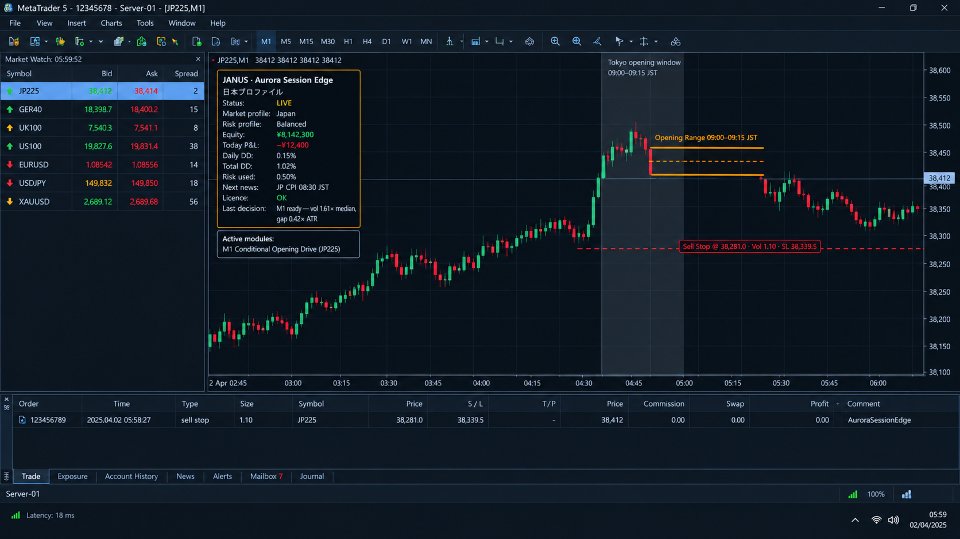Click the blue chart template icon
The image size is (960, 539).
coord(475,42)
